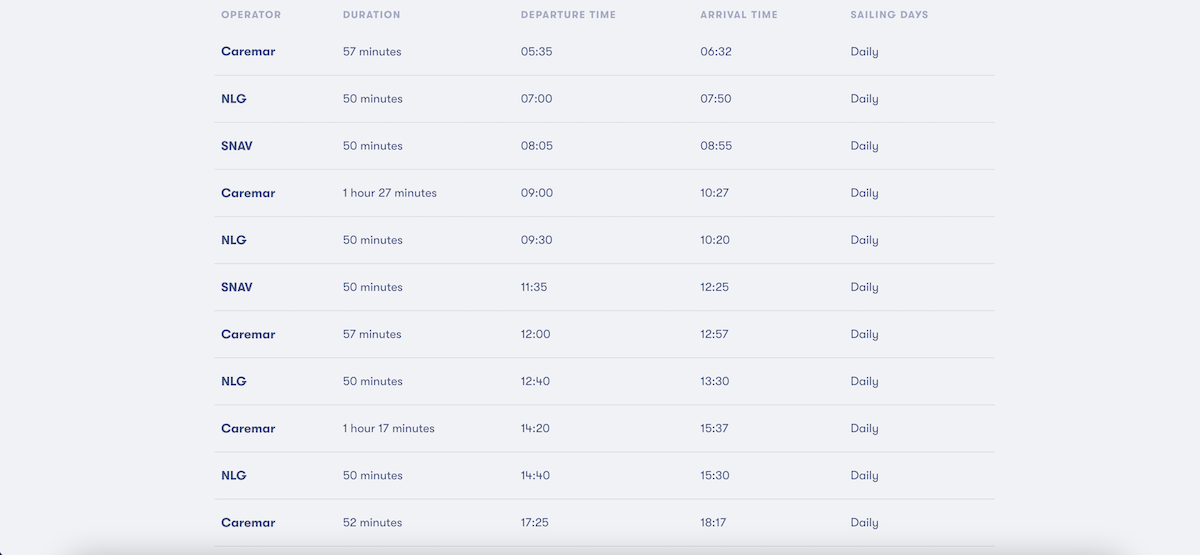Click Caremar operator on the 12:00 sailing
Image resolution: width=1200 pixels, height=555 pixels.
point(248,334)
